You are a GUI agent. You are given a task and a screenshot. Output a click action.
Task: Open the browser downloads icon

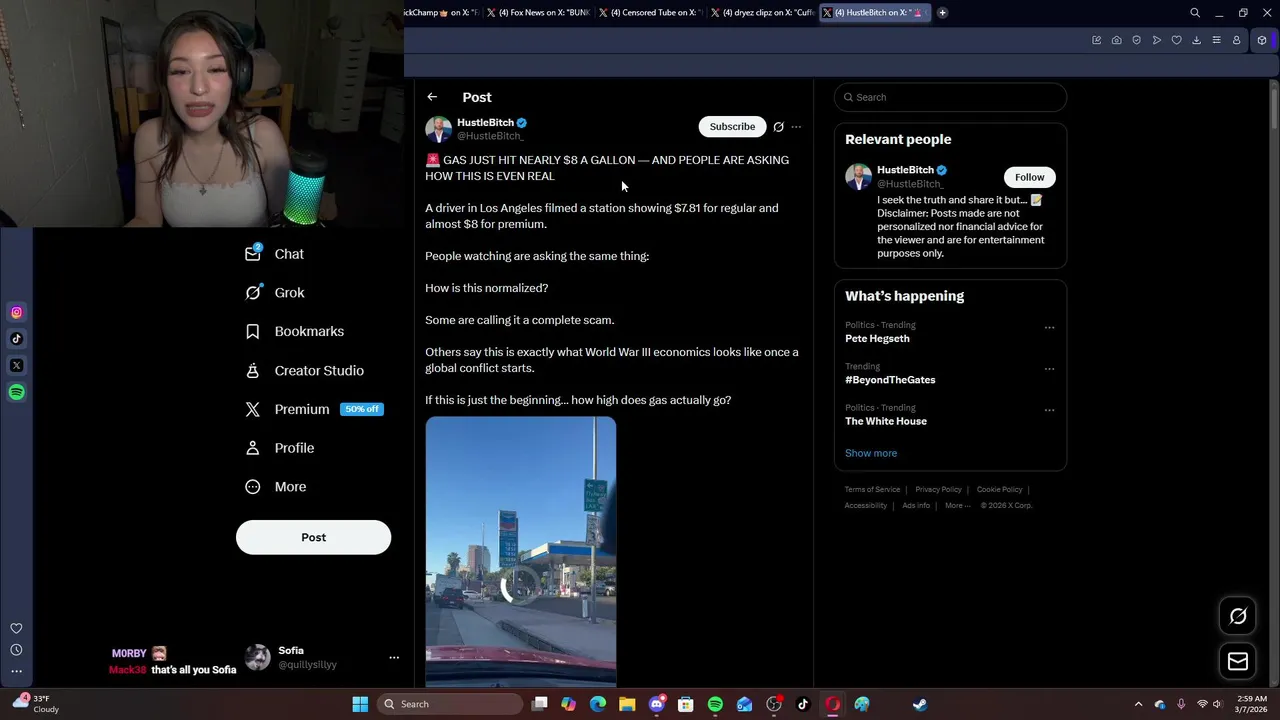pyautogui.click(x=1196, y=40)
